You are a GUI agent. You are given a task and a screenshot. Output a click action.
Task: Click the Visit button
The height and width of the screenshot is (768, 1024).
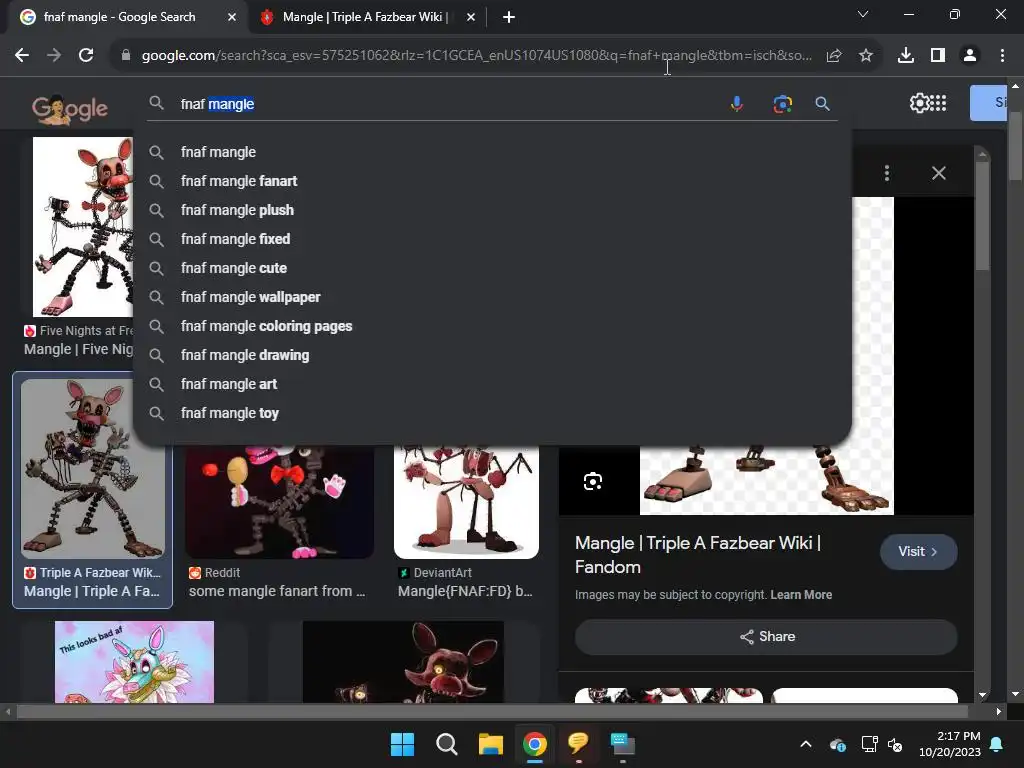click(x=918, y=552)
